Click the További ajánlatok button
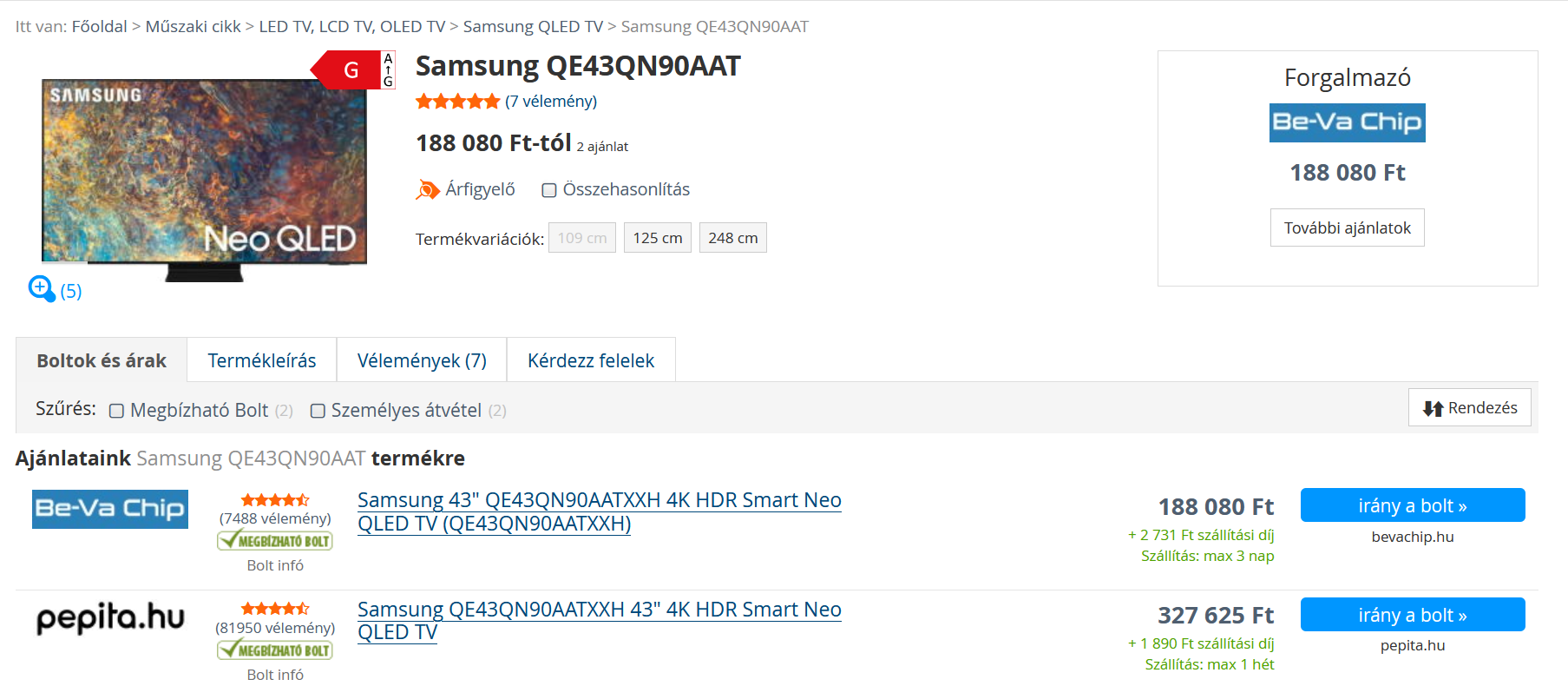 coord(1347,228)
